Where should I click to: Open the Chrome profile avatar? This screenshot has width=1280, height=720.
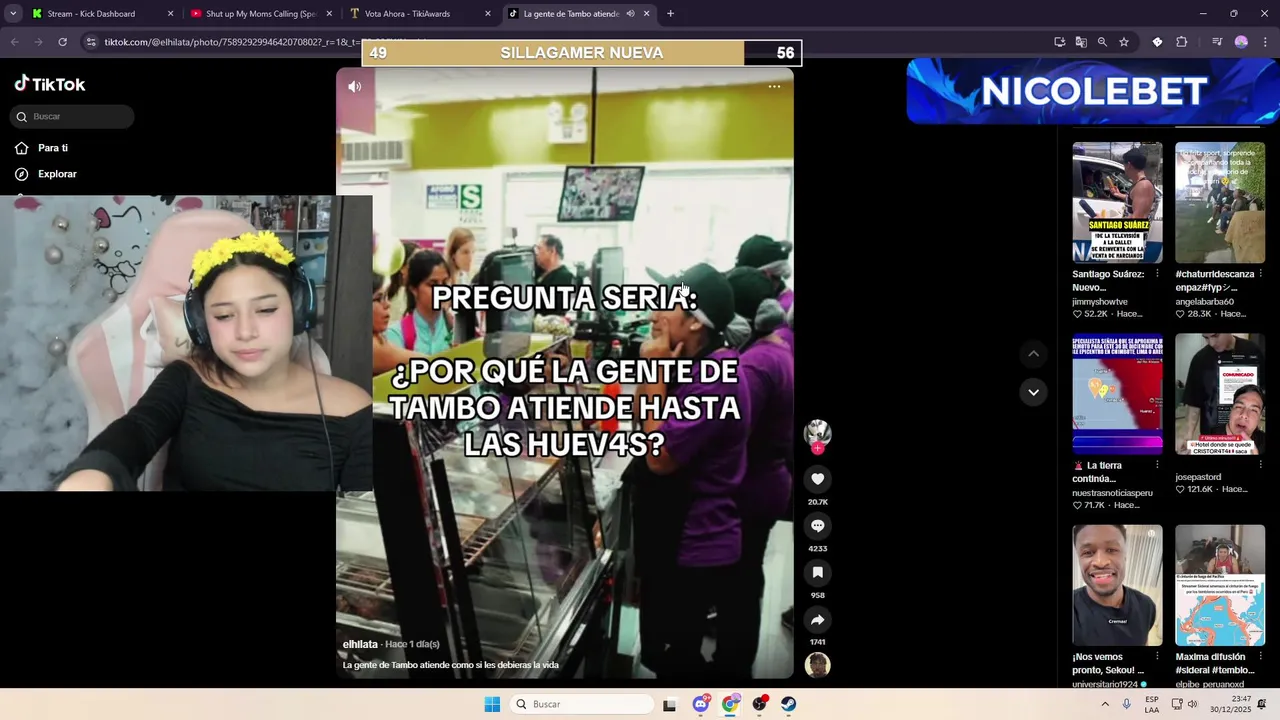point(1241,42)
